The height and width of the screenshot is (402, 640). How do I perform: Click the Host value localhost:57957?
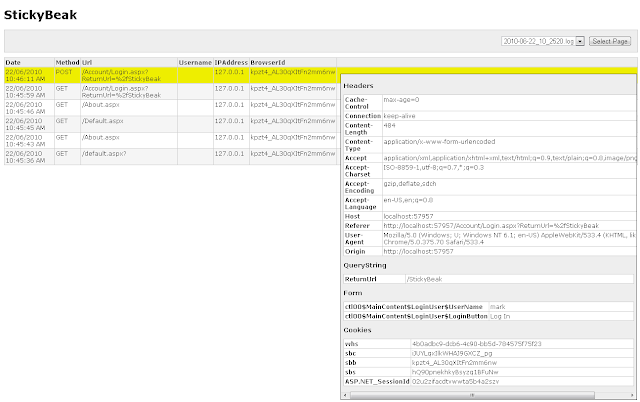408,216
